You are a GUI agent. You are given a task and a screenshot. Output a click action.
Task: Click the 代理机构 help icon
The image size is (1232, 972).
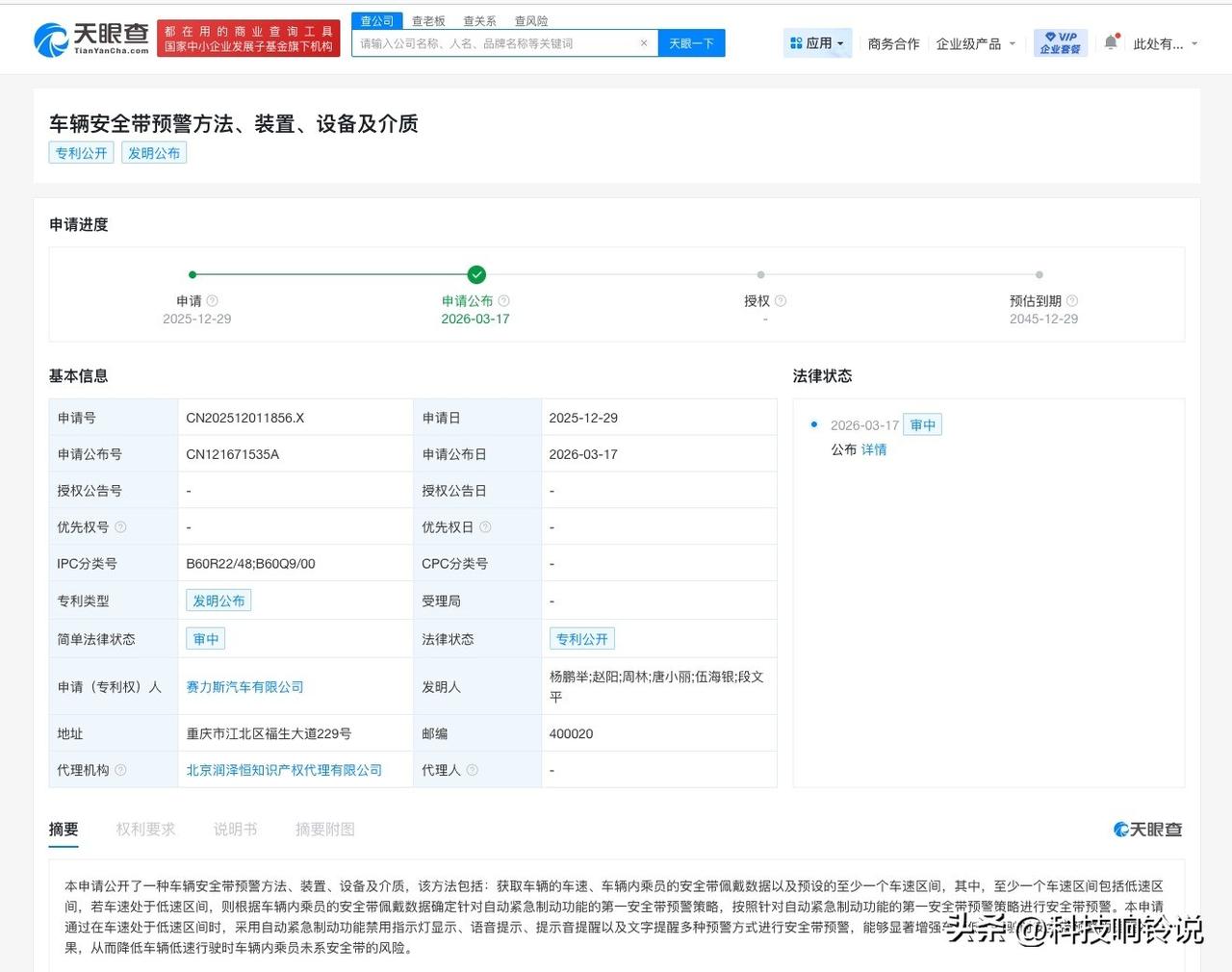(120, 770)
